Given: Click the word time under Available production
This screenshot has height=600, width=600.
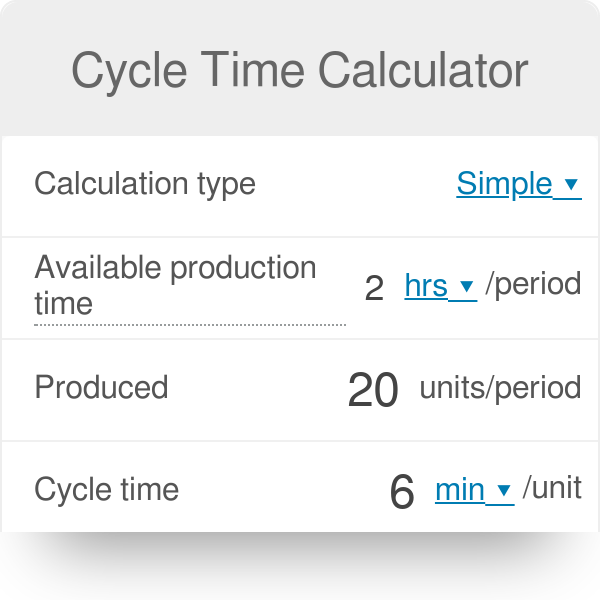Looking at the screenshot, I should [64, 304].
